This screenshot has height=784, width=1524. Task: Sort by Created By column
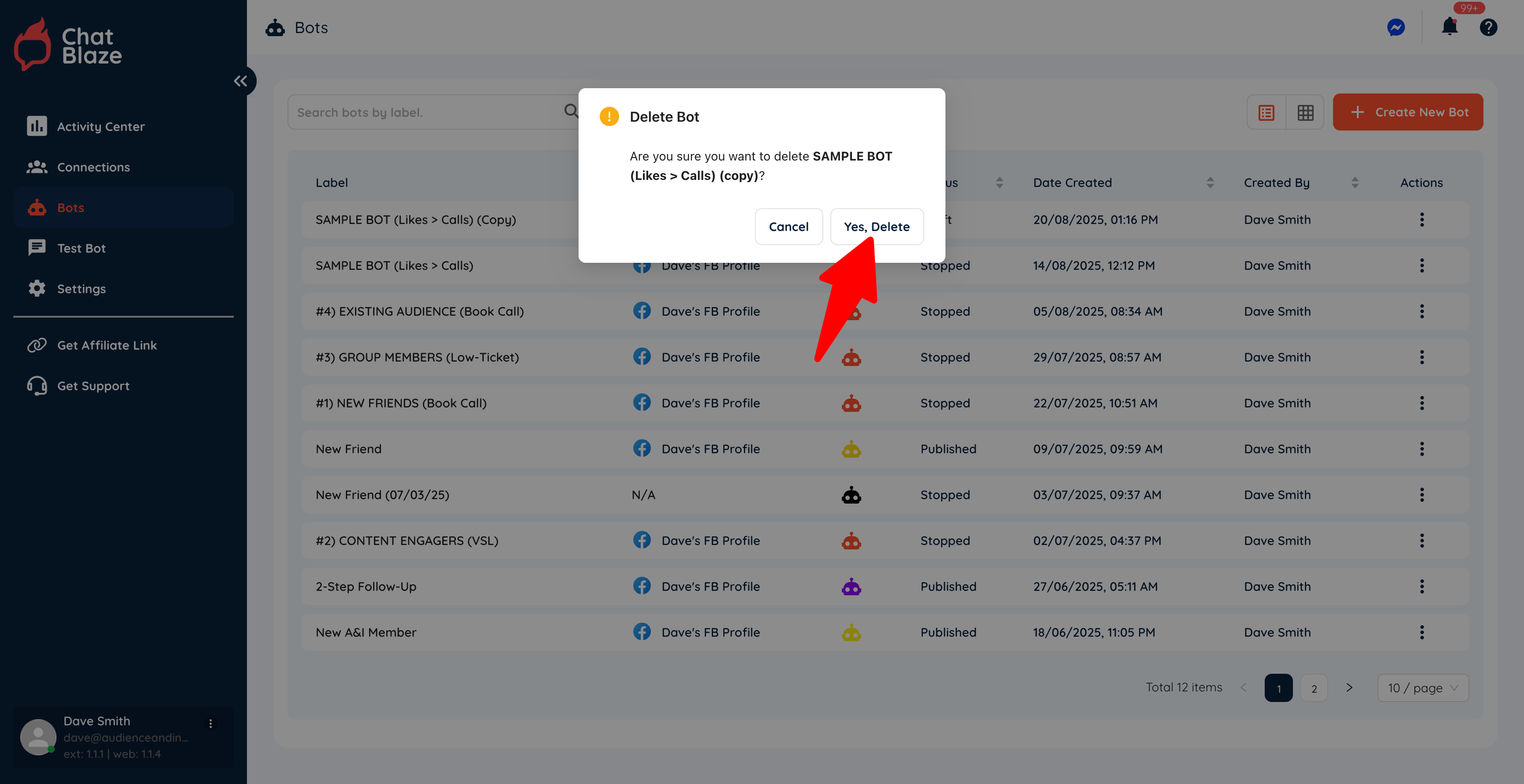pyautogui.click(x=1354, y=183)
